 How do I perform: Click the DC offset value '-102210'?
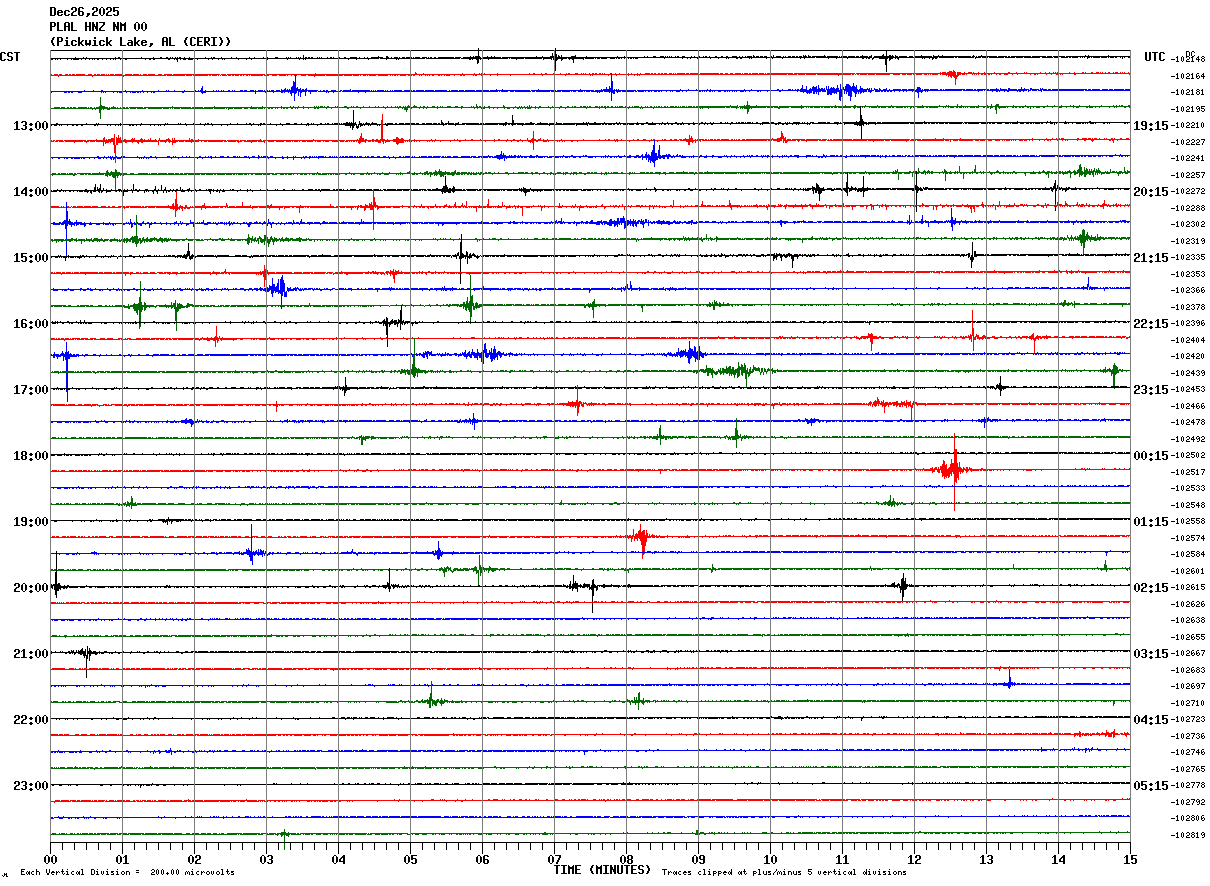click(x=1189, y=126)
